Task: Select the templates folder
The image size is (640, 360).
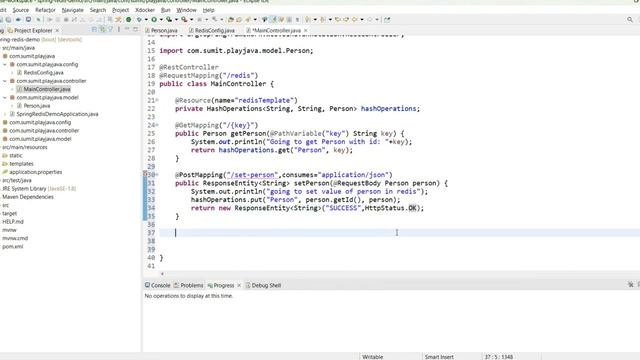Action: (21, 164)
